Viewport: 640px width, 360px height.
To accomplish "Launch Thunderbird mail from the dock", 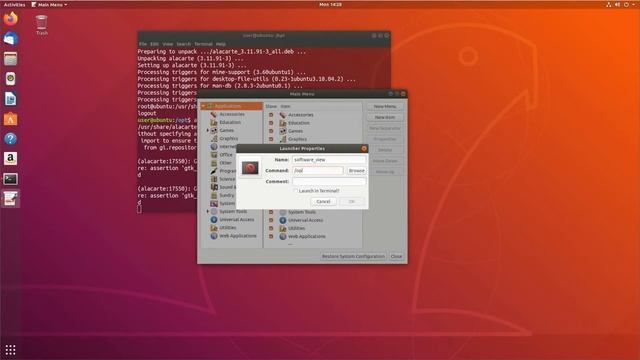I will [x=11, y=39].
